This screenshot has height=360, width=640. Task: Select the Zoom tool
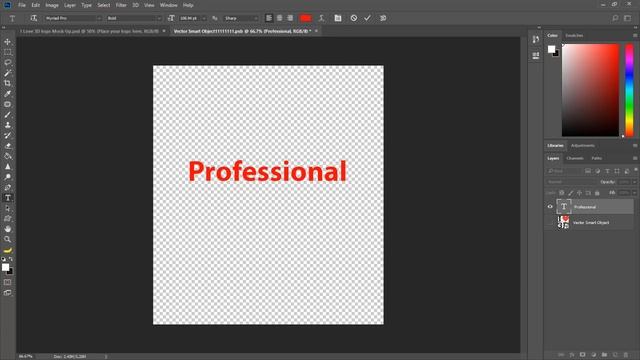pyautogui.click(x=7, y=240)
